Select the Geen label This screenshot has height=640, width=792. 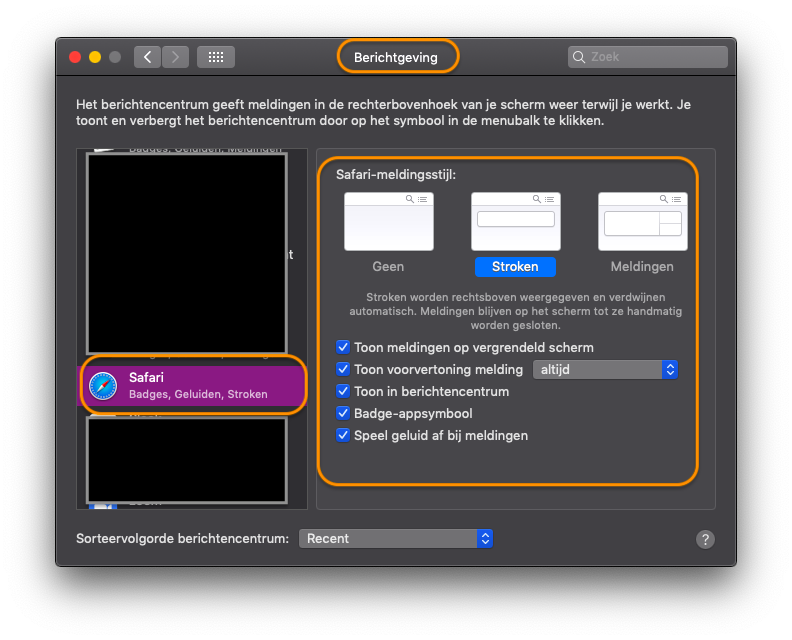point(388,267)
